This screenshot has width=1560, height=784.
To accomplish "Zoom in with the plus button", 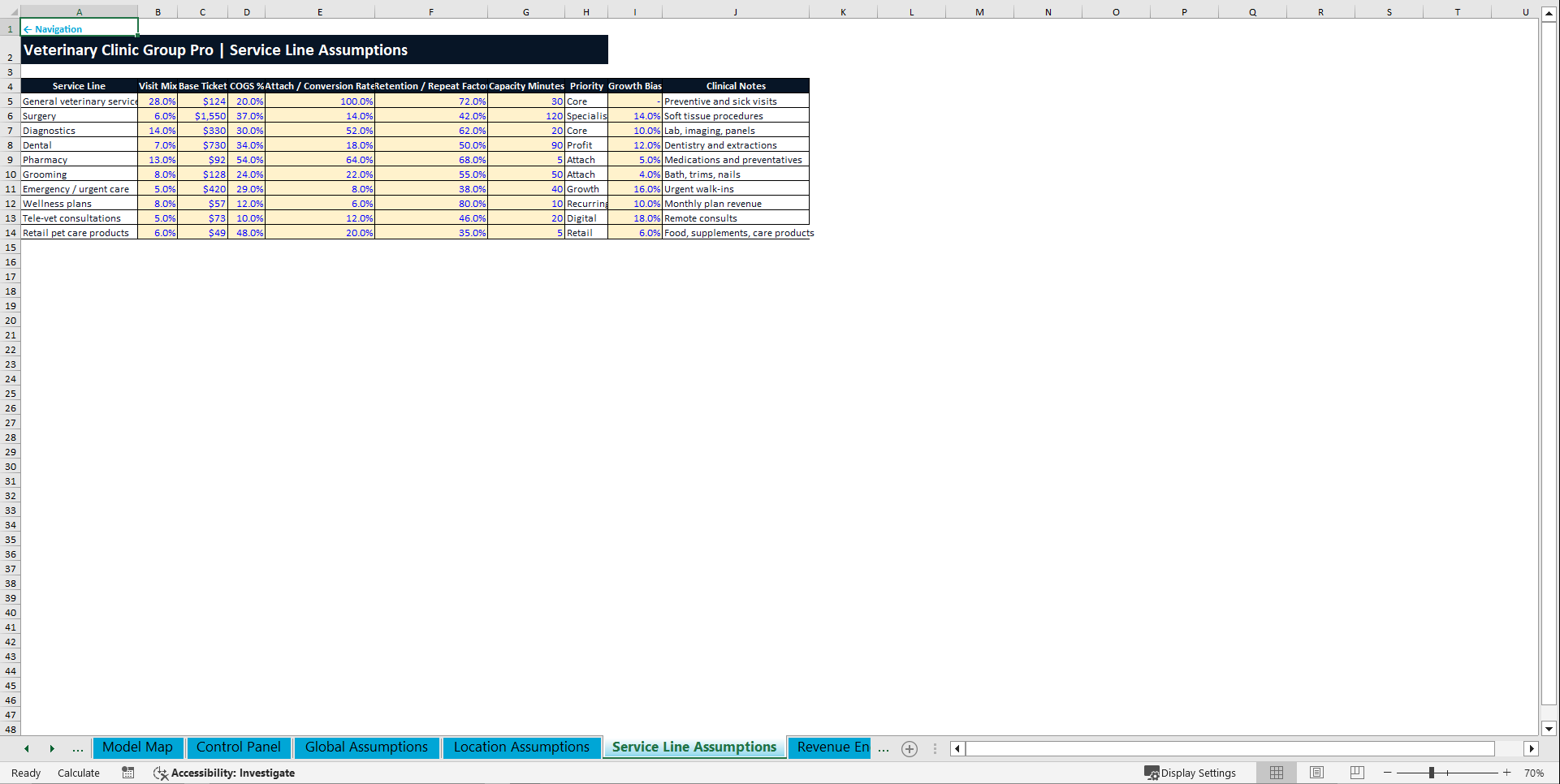I will click(x=1507, y=773).
